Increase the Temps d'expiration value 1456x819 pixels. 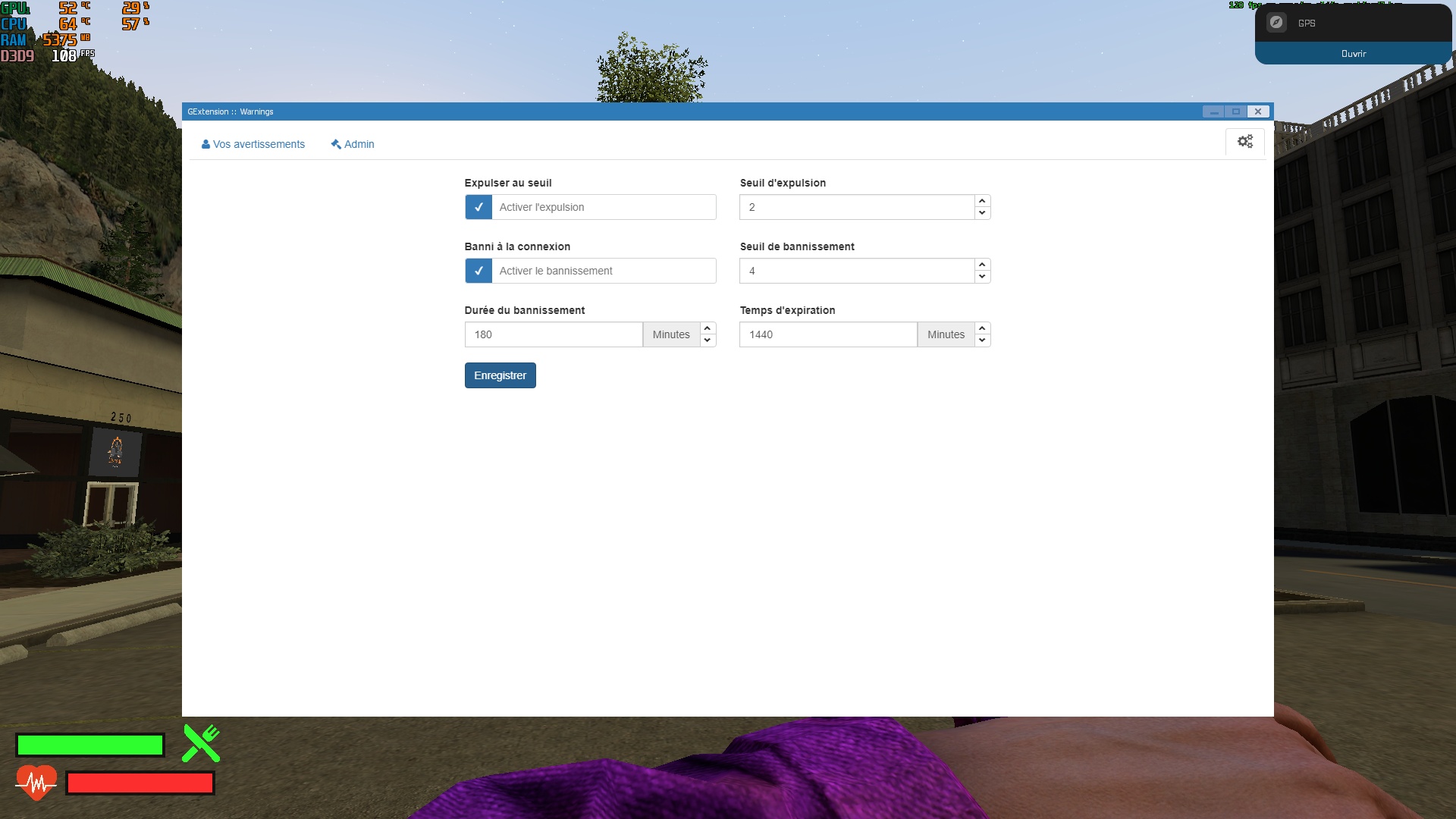(982, 328)
